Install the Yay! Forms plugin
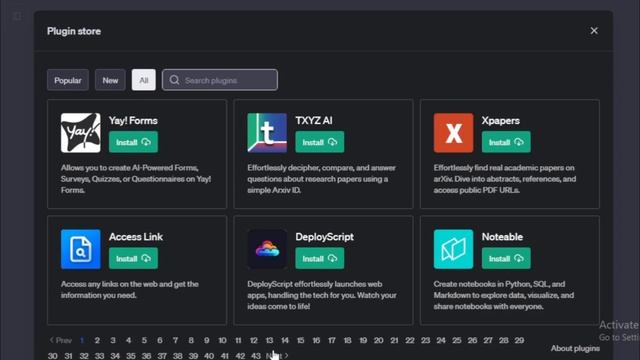The image size is (640, 360). coord(133,142)
